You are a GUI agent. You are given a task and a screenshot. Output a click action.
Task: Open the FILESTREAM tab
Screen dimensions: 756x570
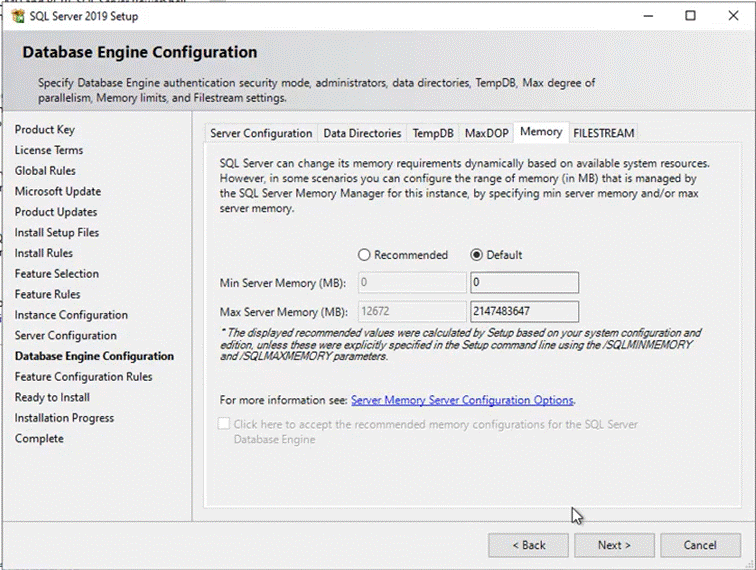tap(604, 133)
